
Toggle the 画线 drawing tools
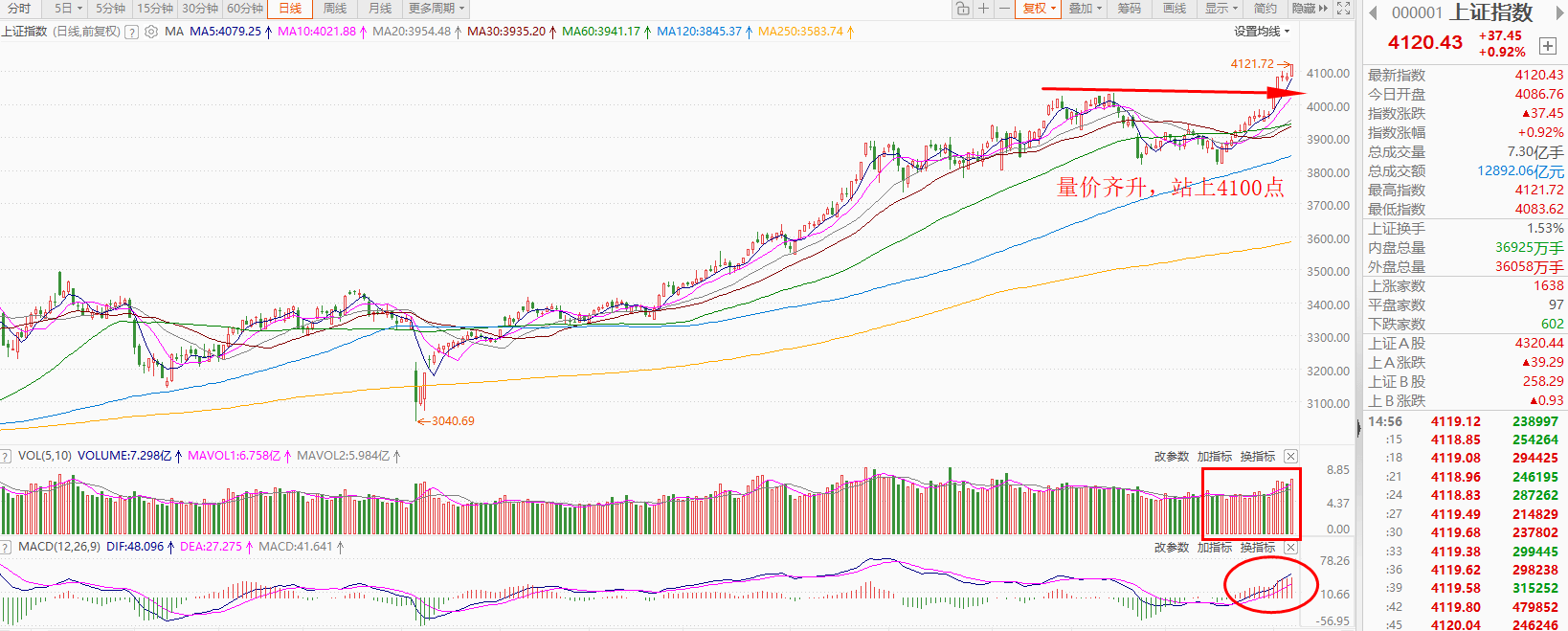[1175, 9]
